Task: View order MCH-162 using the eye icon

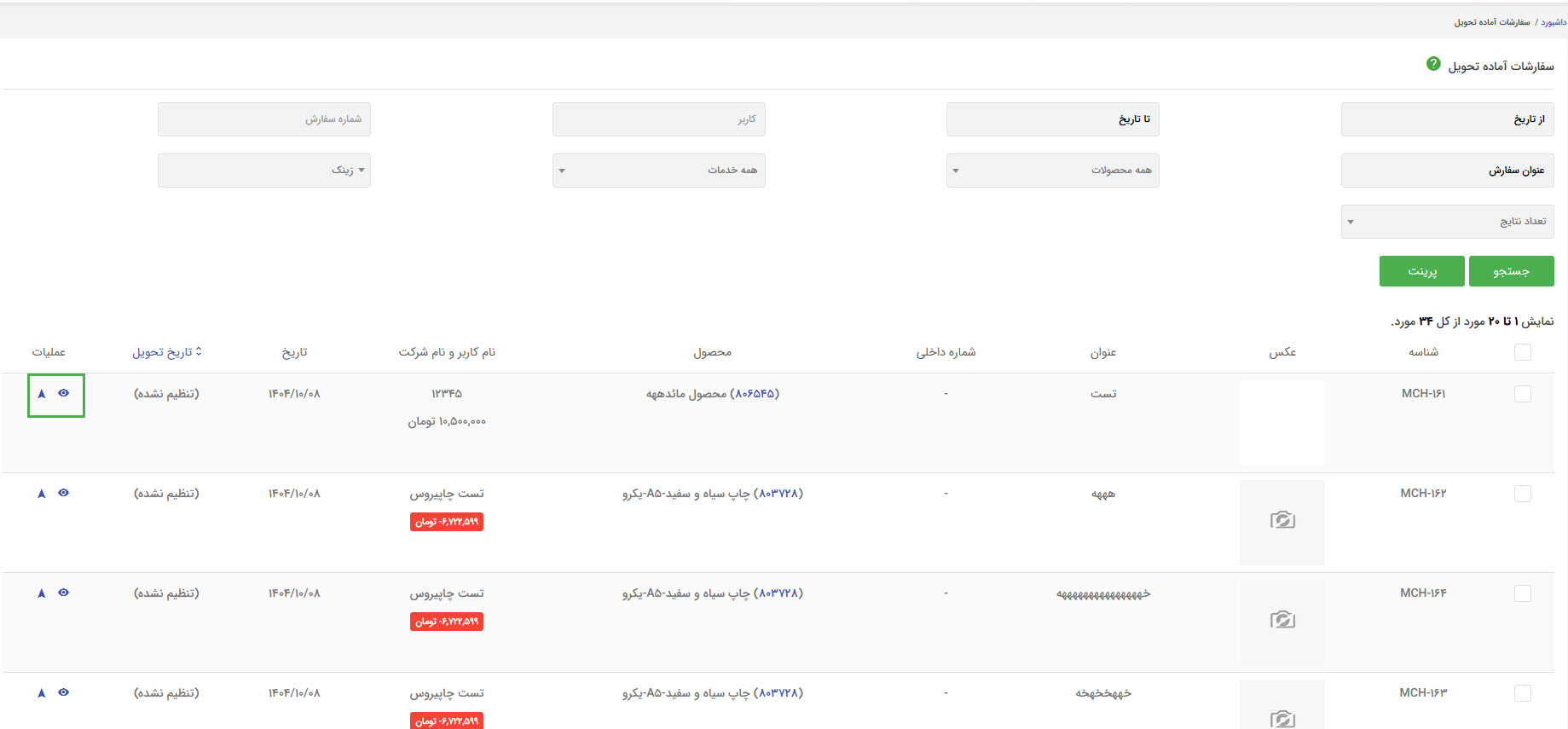Action: point(63,493)
